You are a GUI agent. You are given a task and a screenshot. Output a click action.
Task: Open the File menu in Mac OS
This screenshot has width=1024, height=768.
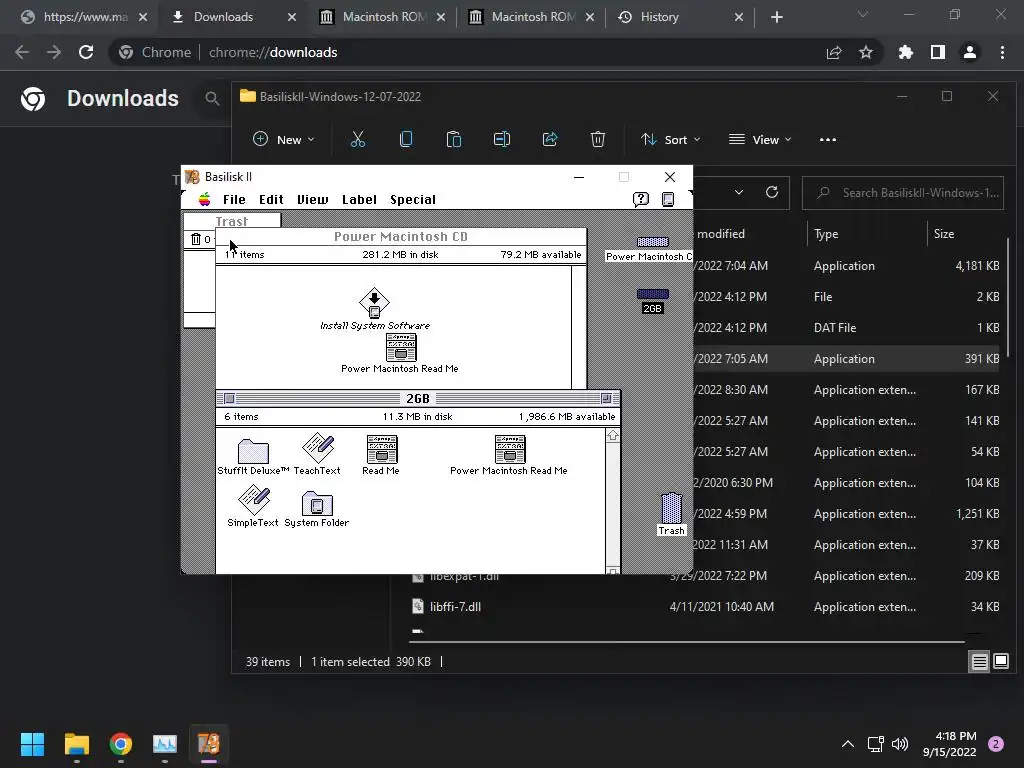pos(234,199)
